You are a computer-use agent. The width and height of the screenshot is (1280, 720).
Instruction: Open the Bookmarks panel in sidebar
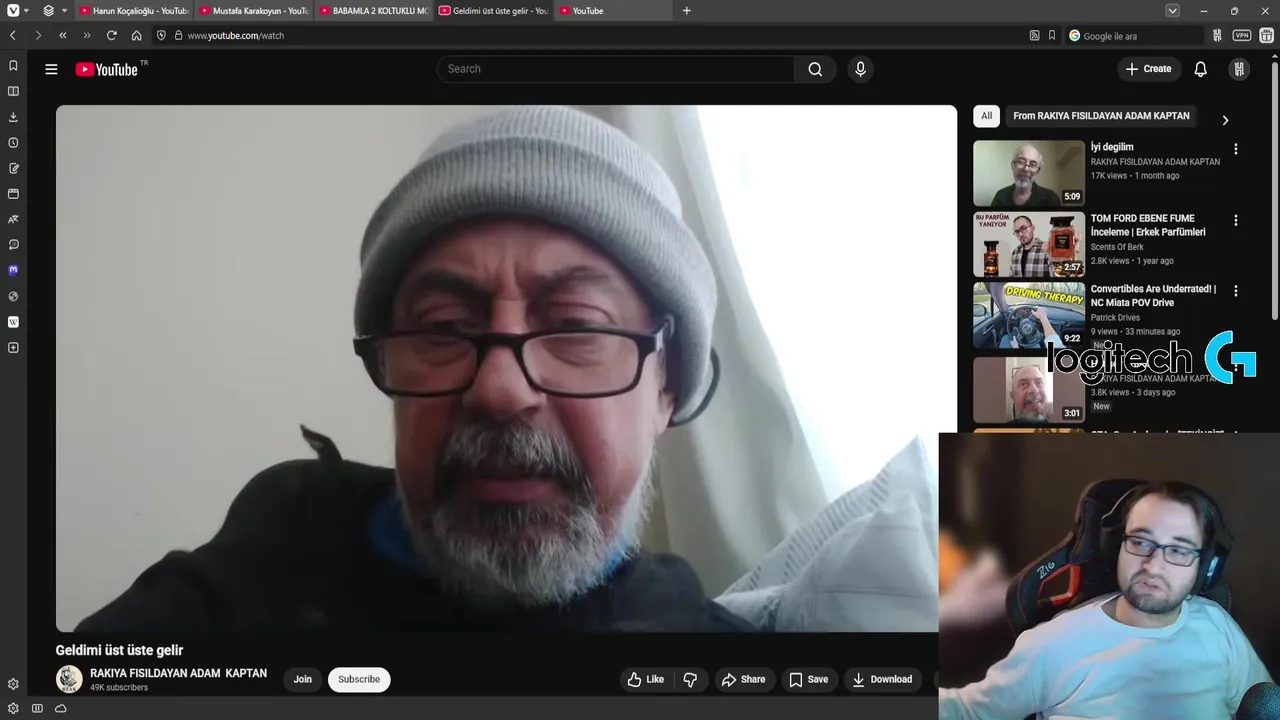coord(13,65)
